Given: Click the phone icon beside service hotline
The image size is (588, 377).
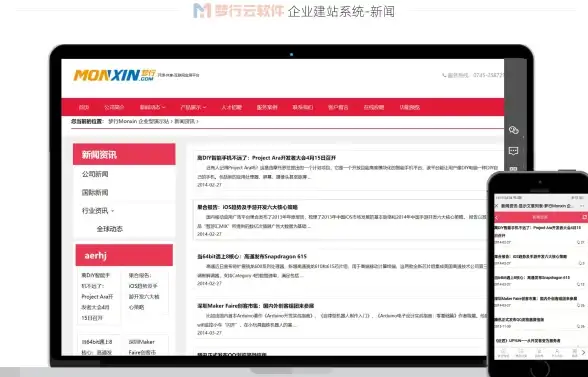Looking at the screenshot, I should click(x=444, y=75).
